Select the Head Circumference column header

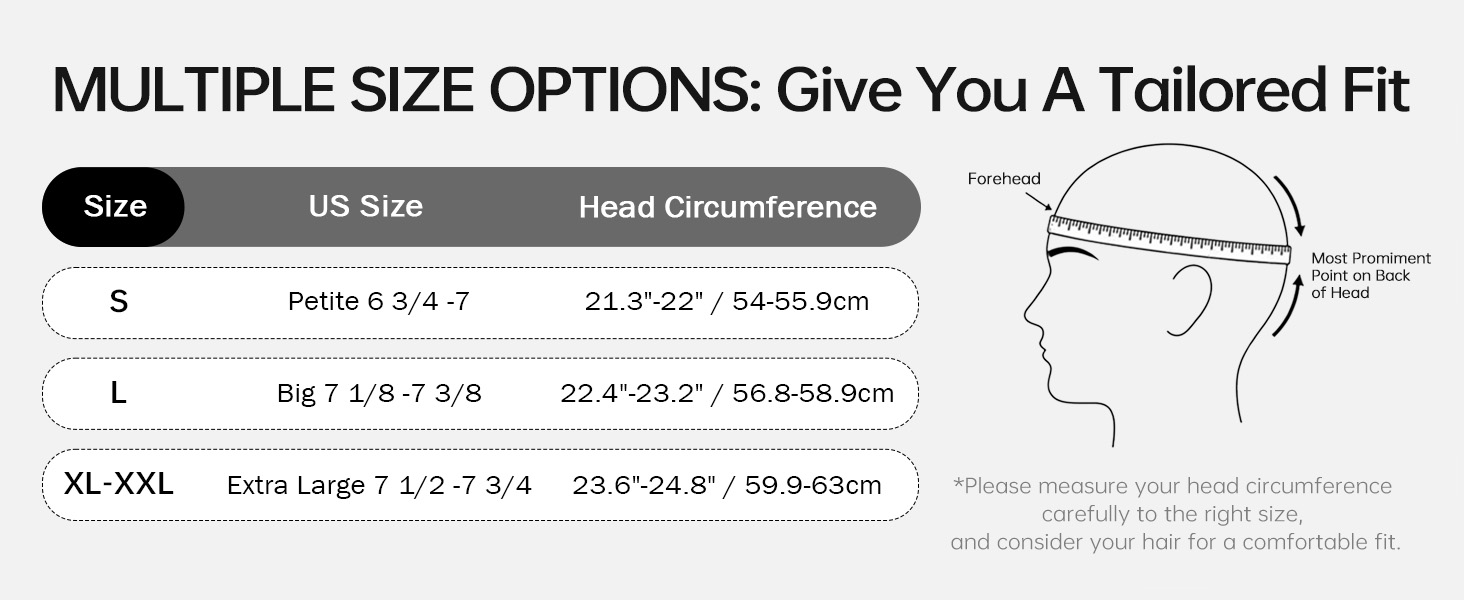(727, 207)
